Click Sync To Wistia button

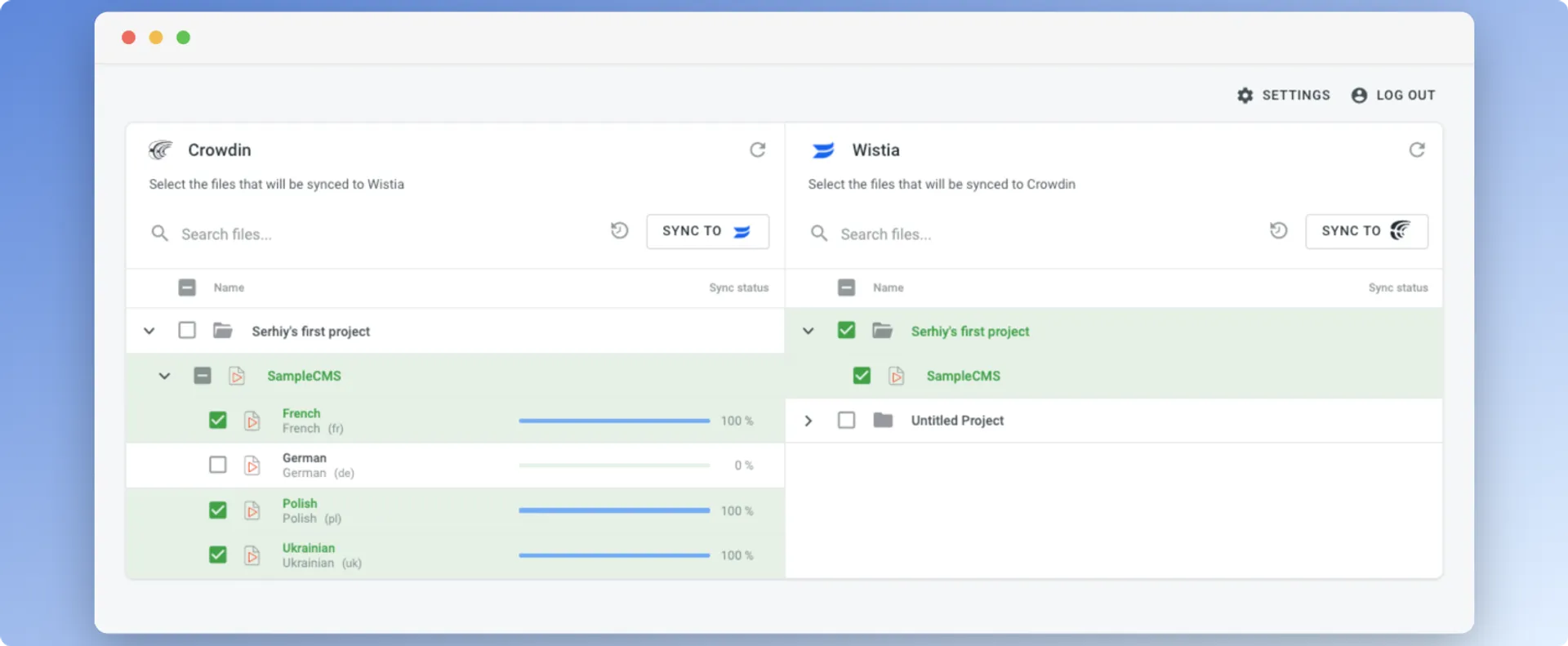707,231
